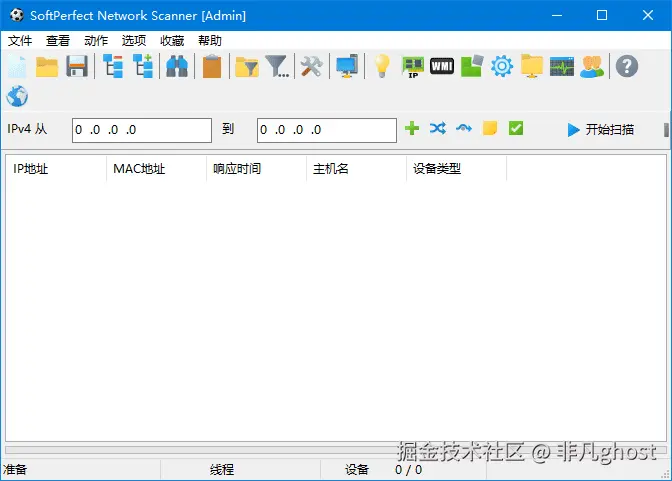Sort by the MAC地址 column header
The image size is (672, 481).
[x=156, y=169]
